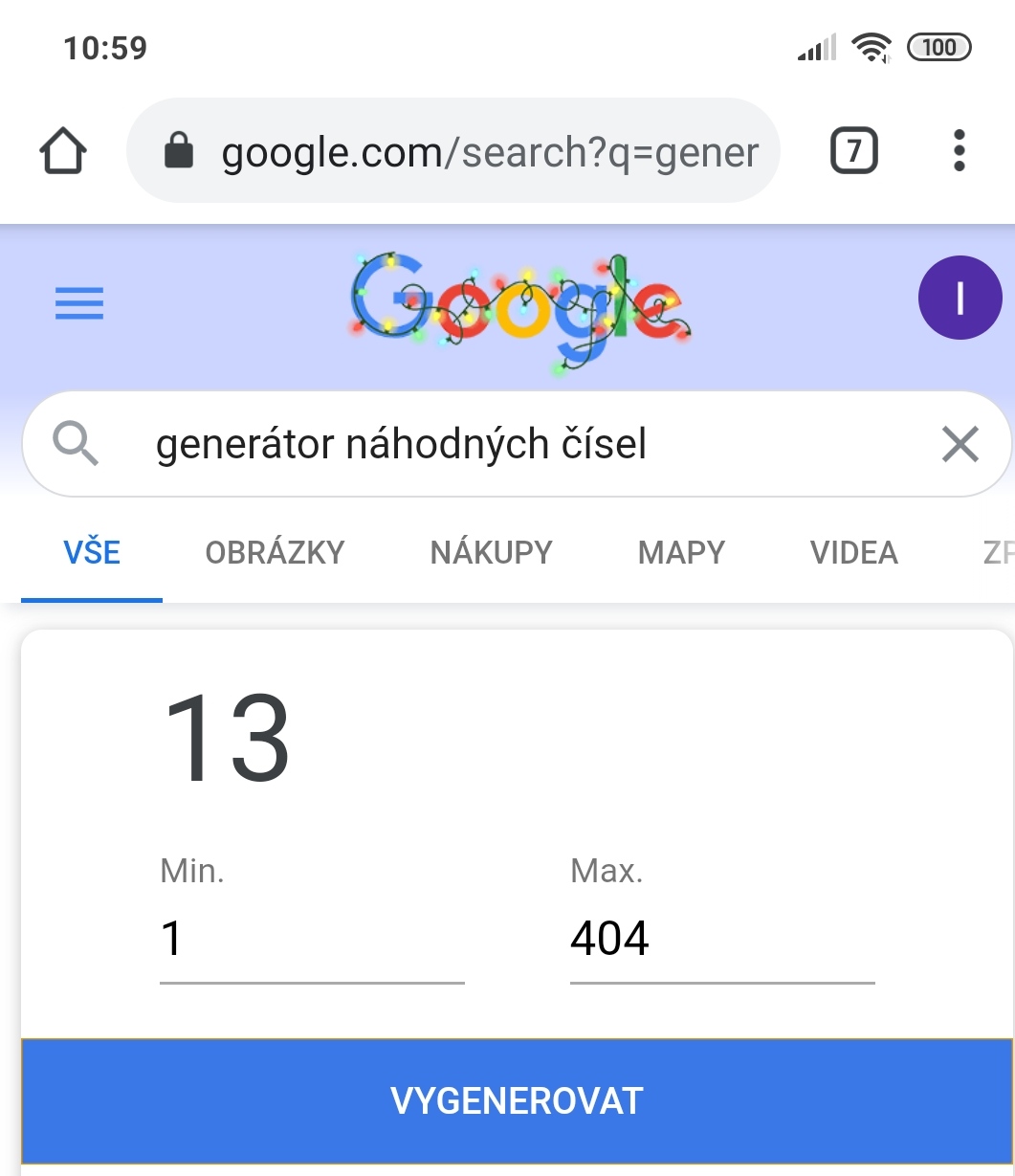1015x1176 pixels.
Task: Tap the browser home icon
Action: coord(63,151)
